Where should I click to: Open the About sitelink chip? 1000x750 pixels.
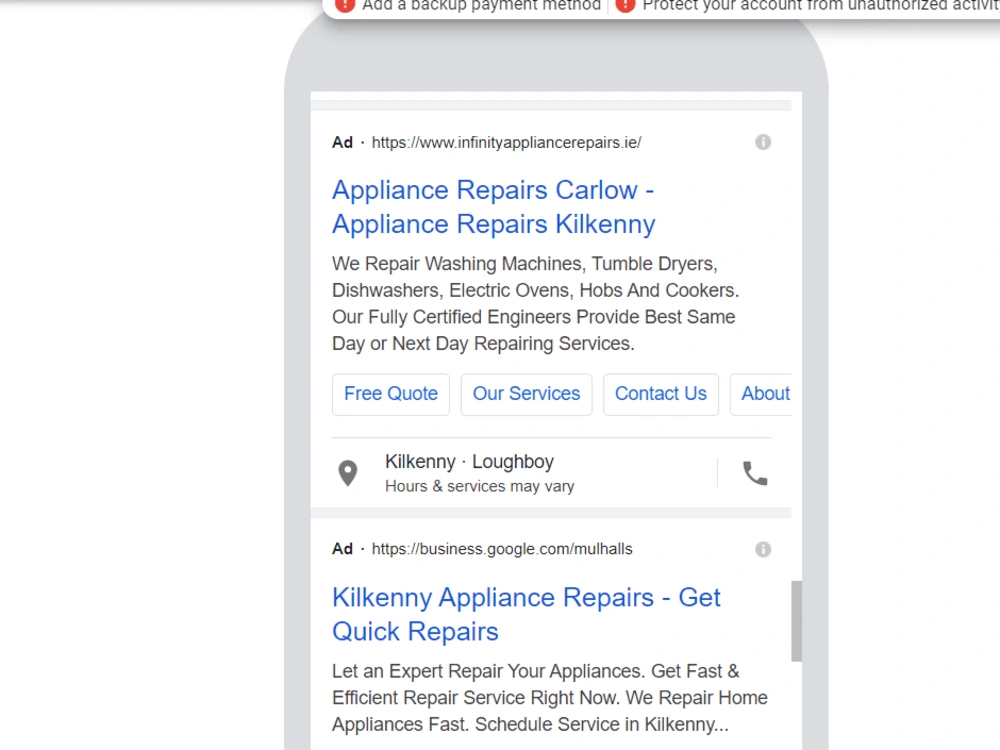761,394
